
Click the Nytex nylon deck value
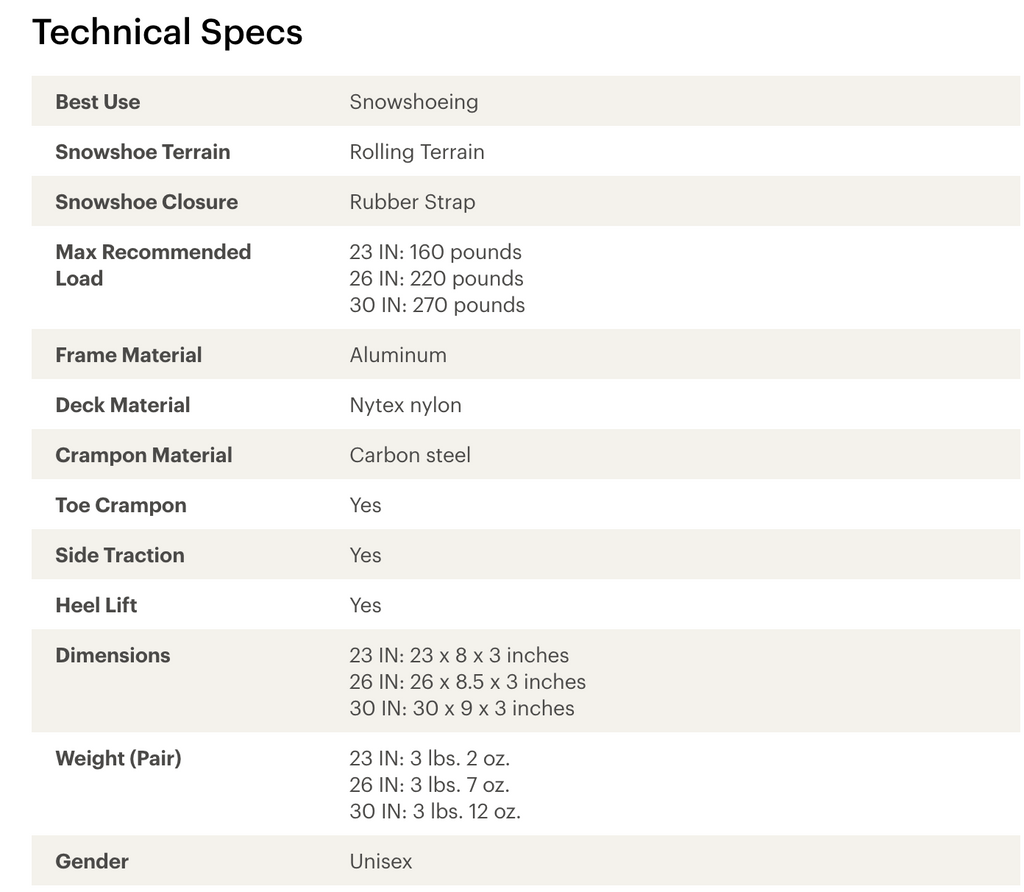pyautogui.click(x=405, y=405)
